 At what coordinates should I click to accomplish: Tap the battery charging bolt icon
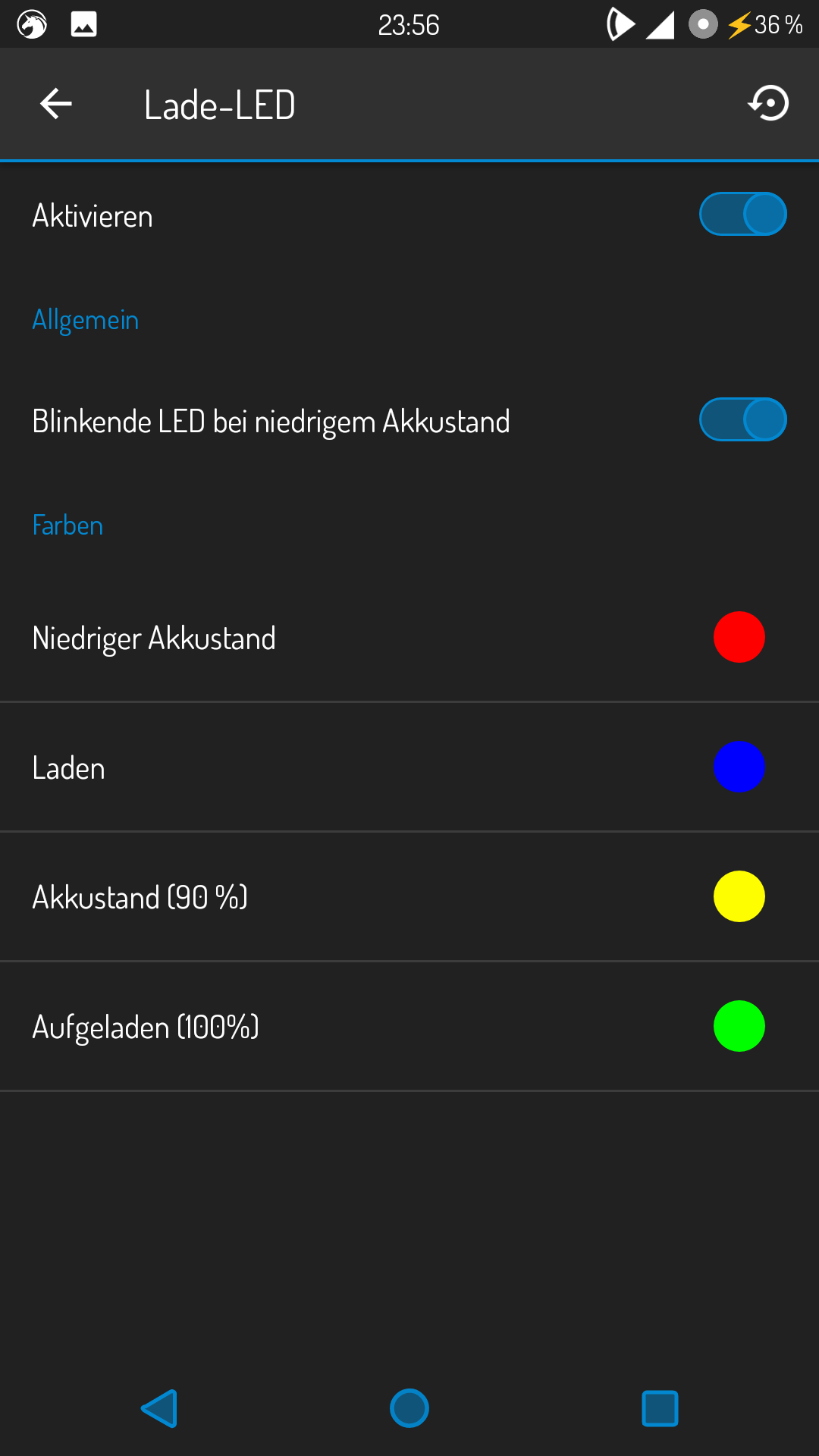(x=739, y=25)
